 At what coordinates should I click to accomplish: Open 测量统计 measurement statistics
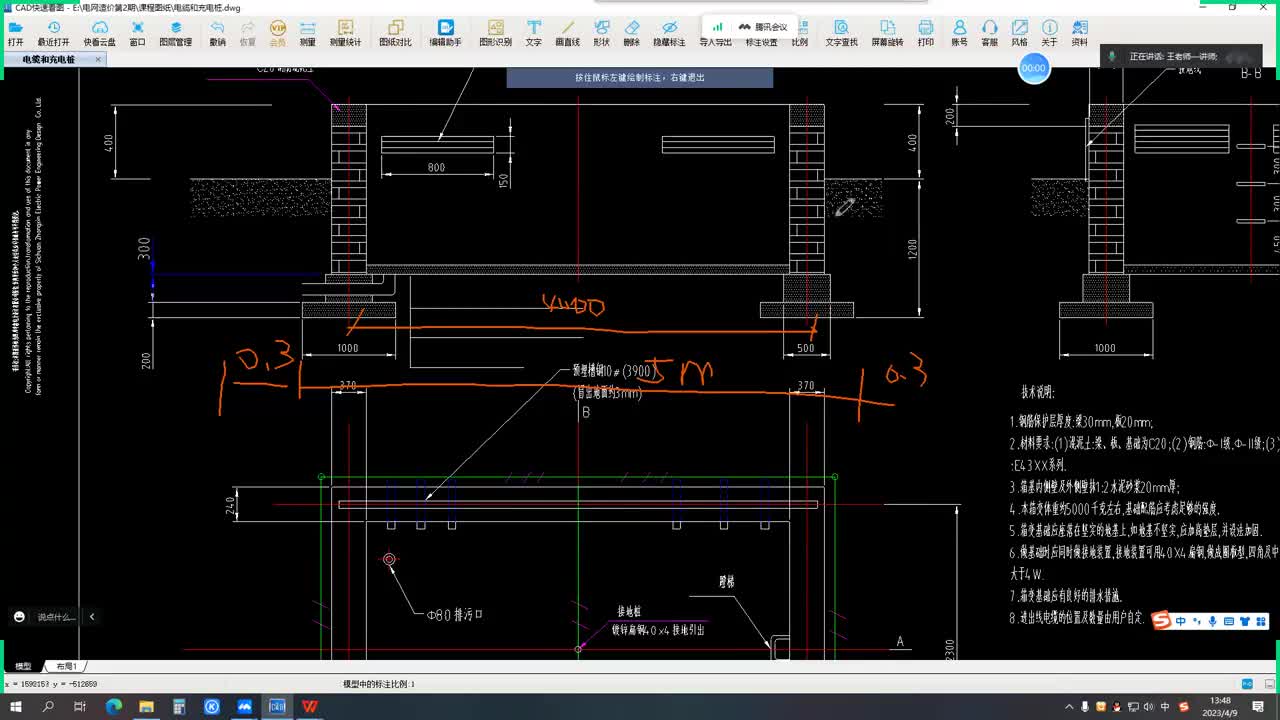[345, 34]
